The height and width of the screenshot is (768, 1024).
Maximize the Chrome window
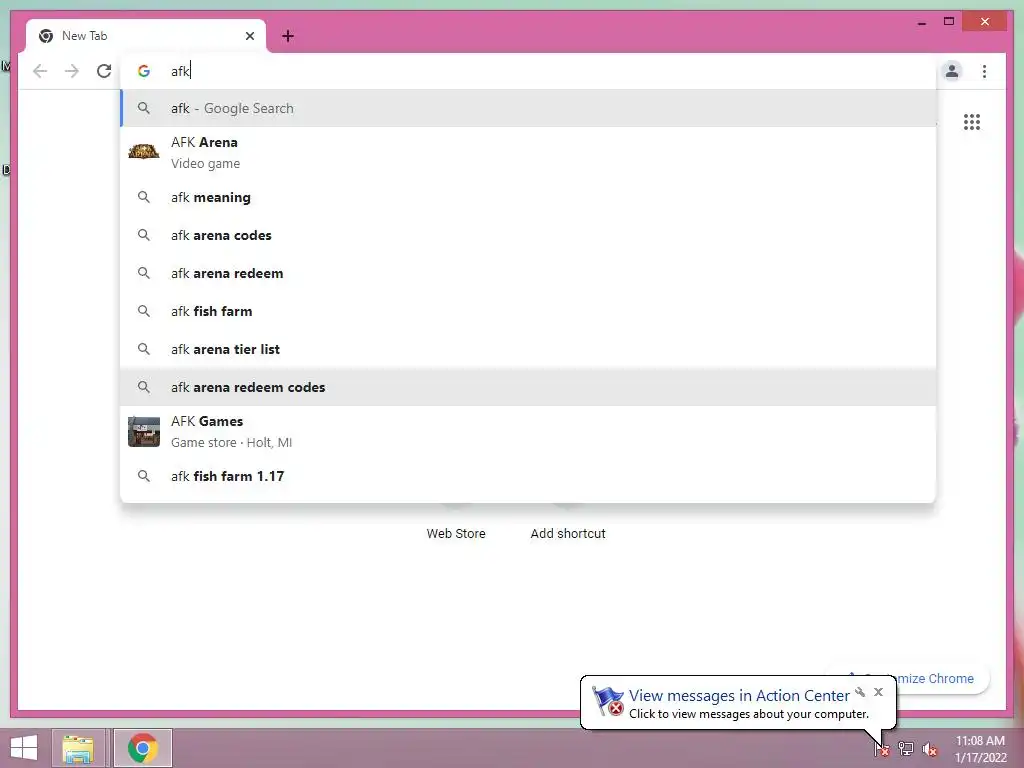pyautogui.click(x=949, y=22)
